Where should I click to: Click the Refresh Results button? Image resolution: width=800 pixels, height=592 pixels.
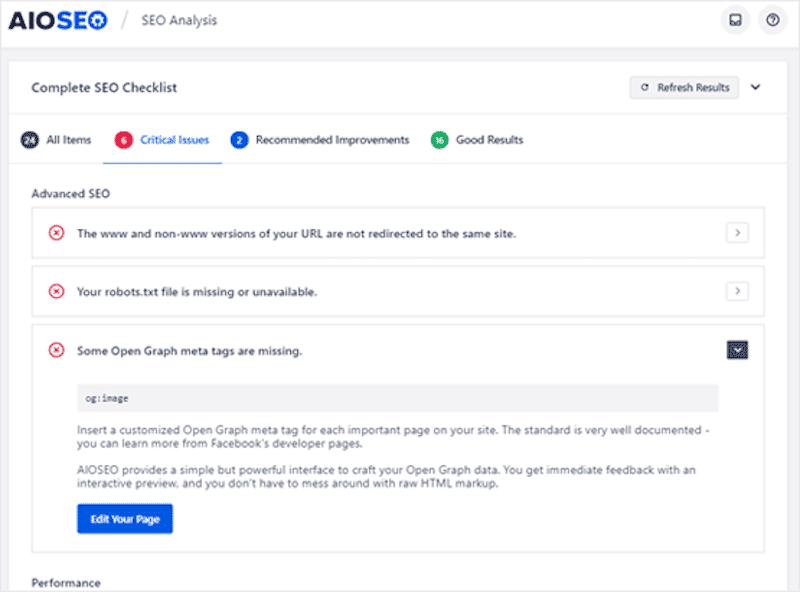click(x=684, y=87)
